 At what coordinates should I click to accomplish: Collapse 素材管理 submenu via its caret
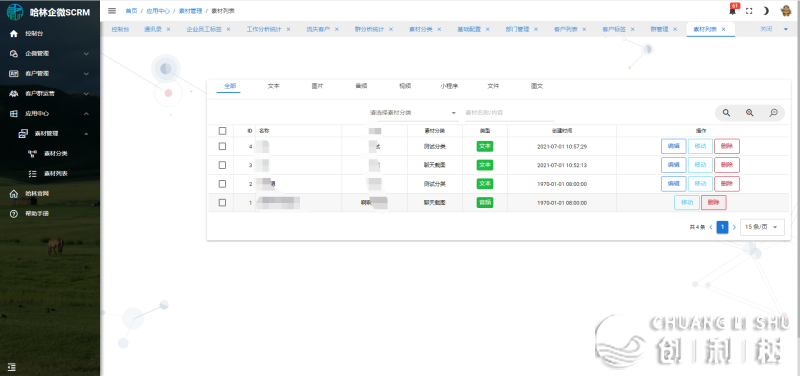point(86,134)
